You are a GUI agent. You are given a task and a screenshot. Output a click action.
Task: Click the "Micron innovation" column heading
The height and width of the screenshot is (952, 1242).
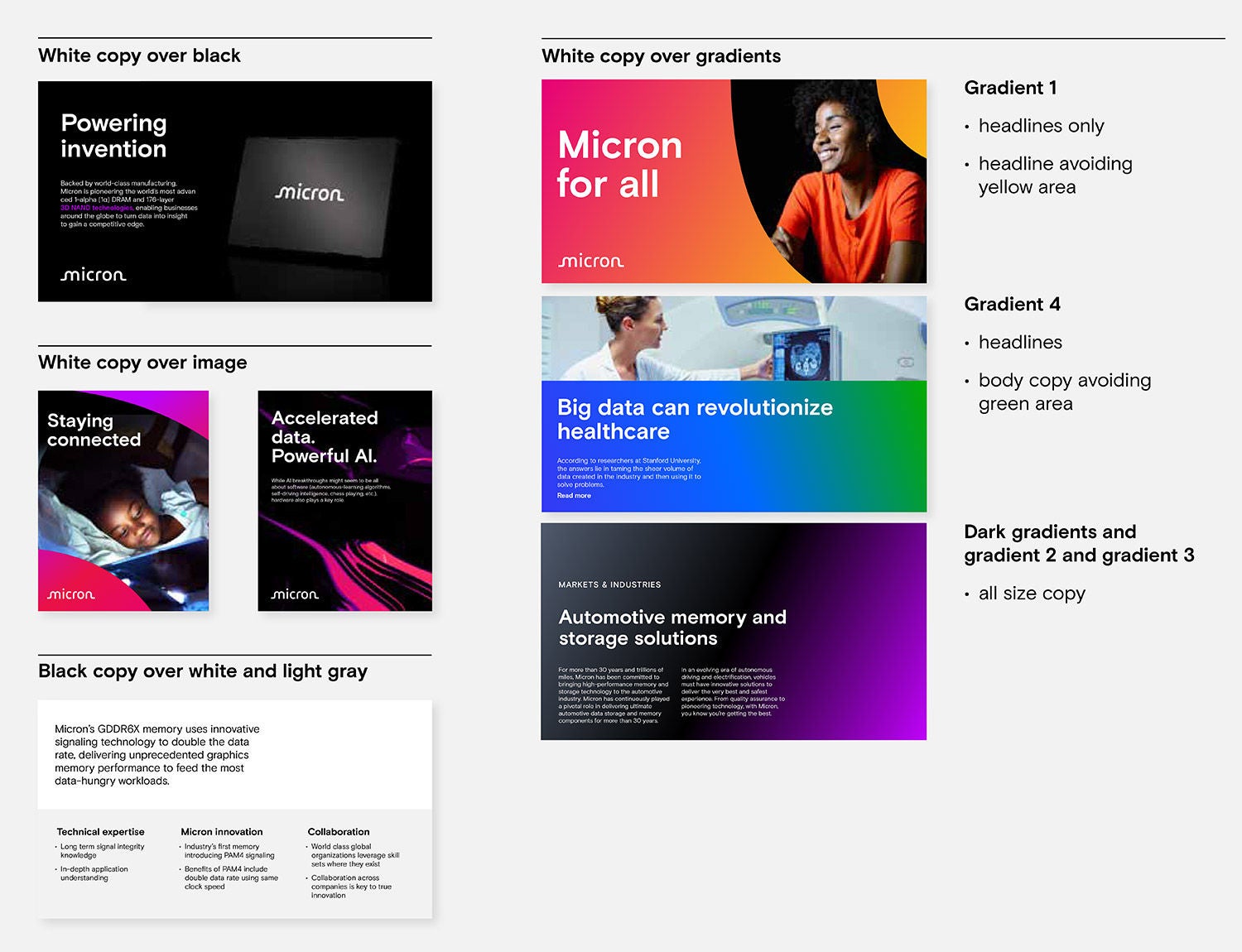point(222,832)
